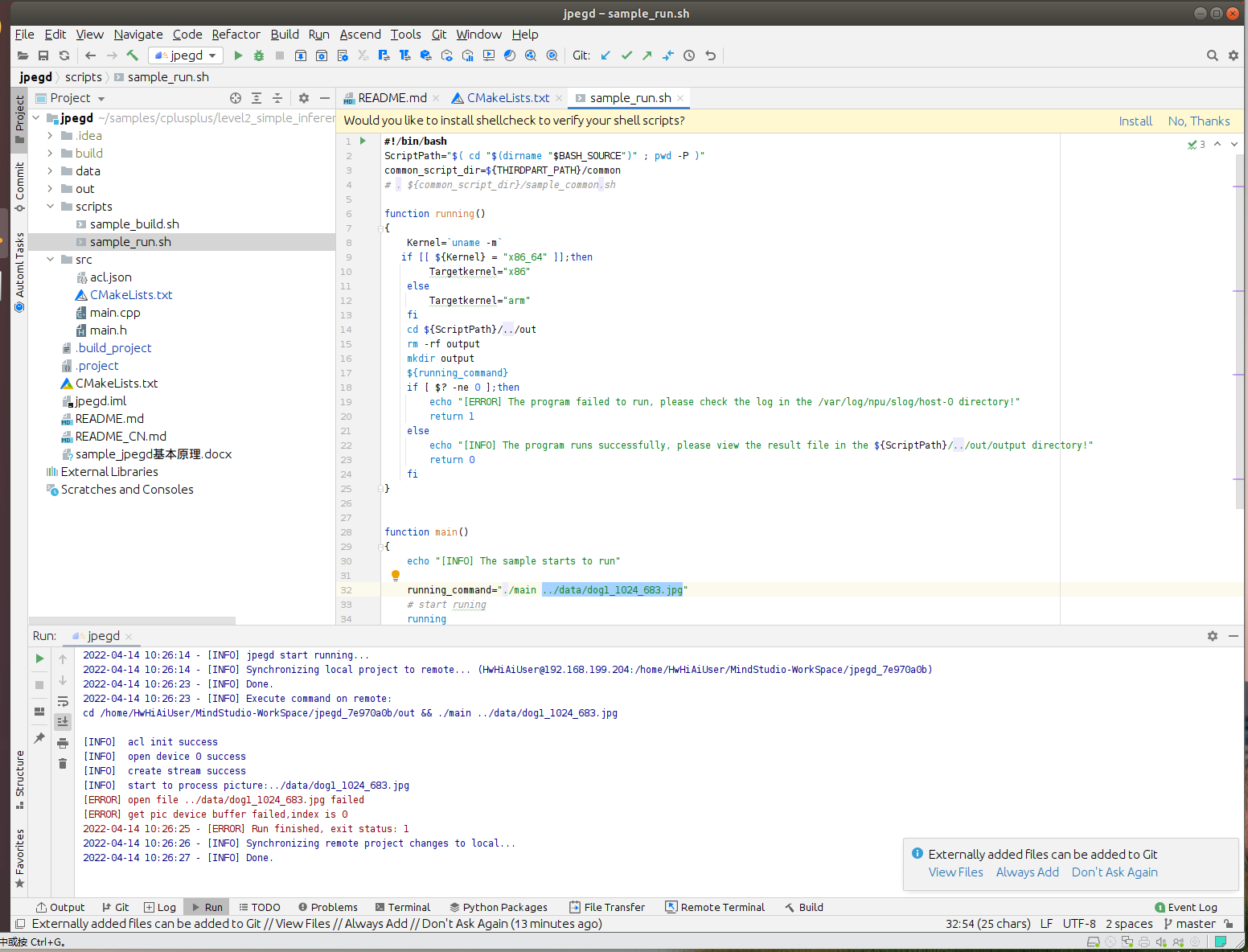Click the green Run button in toolbar
The height and width of the screenshot is (952, 1248).
pos(238,55)
